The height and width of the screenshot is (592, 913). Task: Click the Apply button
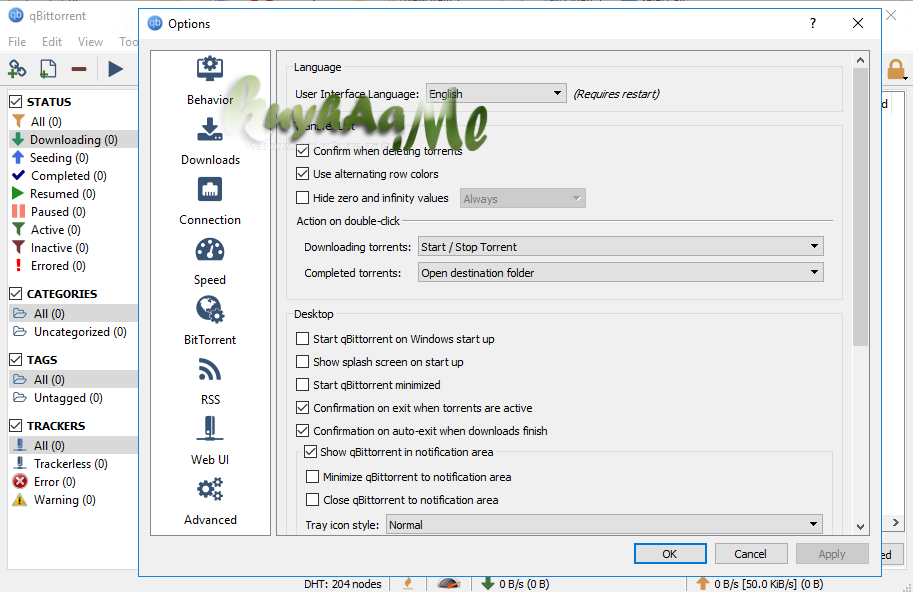[831, 554]
